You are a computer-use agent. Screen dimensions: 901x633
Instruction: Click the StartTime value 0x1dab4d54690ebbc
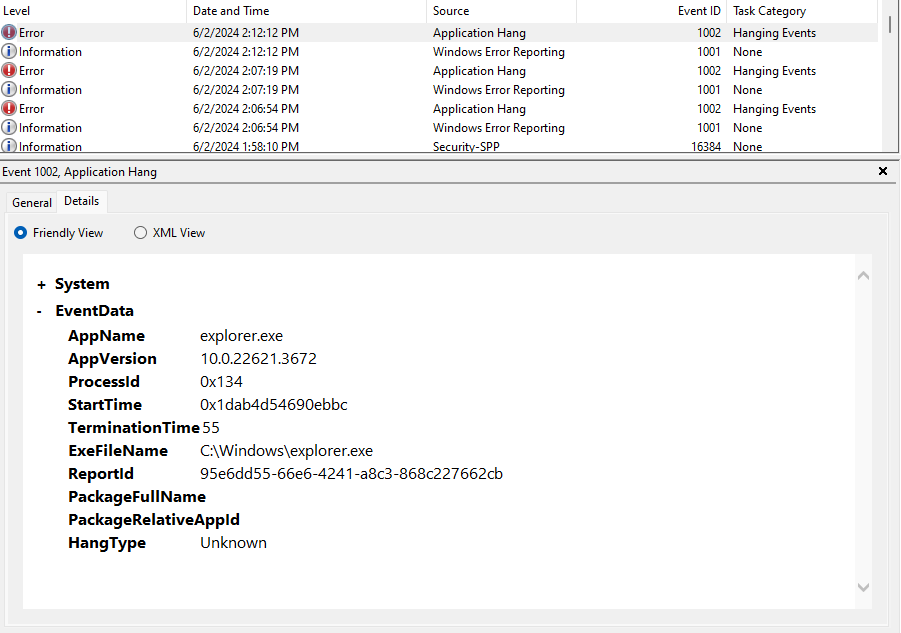click(274, 404)
